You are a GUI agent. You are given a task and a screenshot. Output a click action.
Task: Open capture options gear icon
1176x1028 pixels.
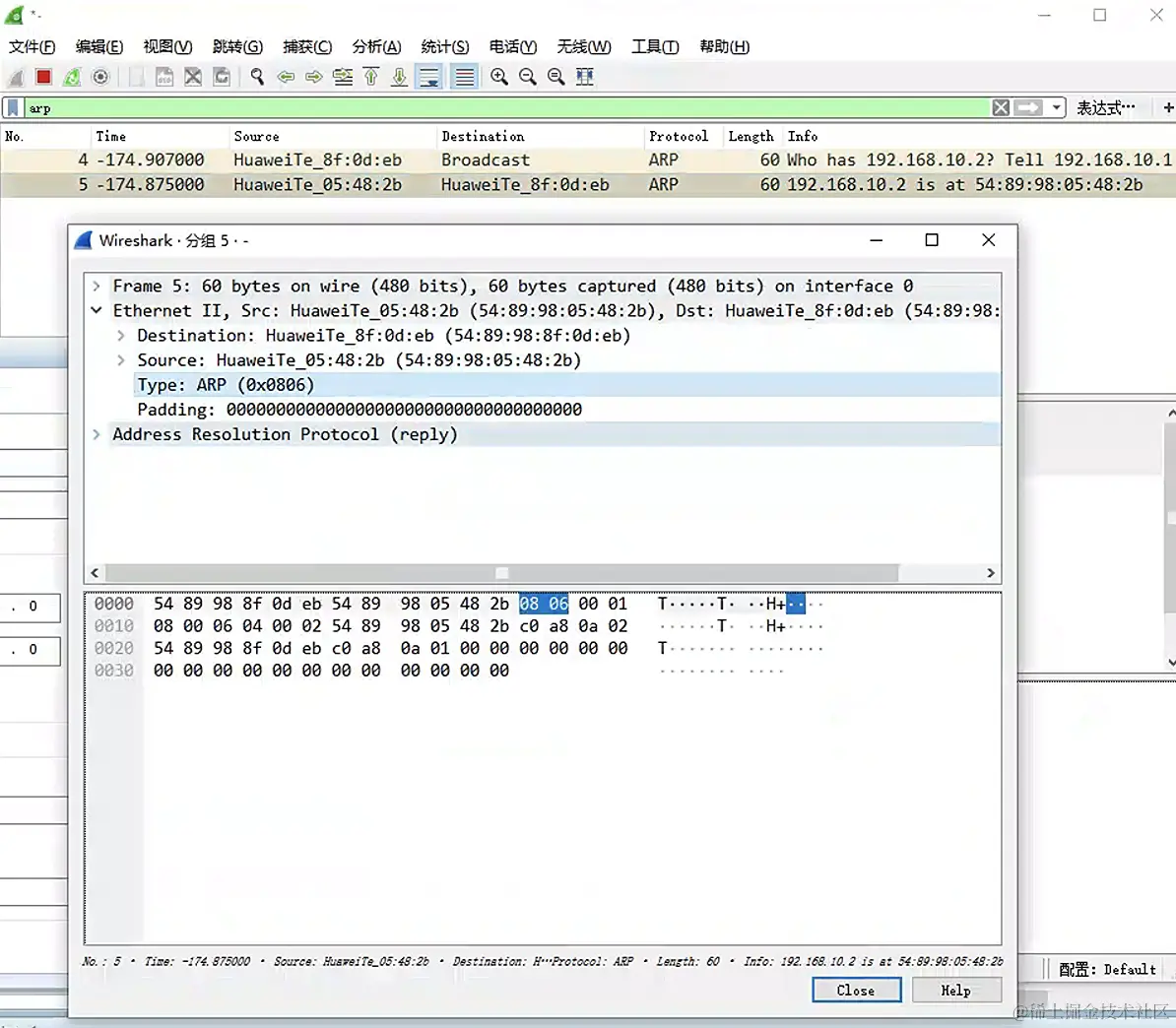100,77
